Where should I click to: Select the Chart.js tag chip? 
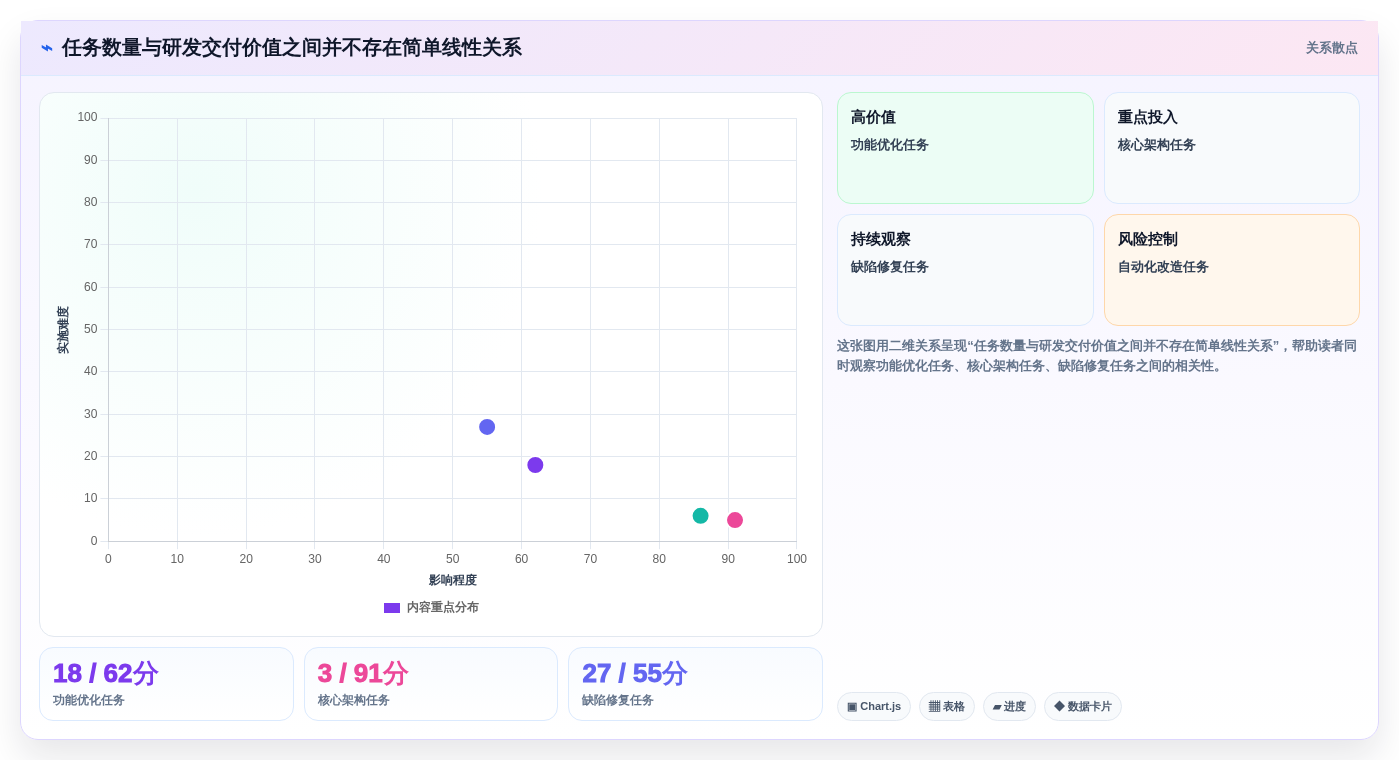[874, 707]
